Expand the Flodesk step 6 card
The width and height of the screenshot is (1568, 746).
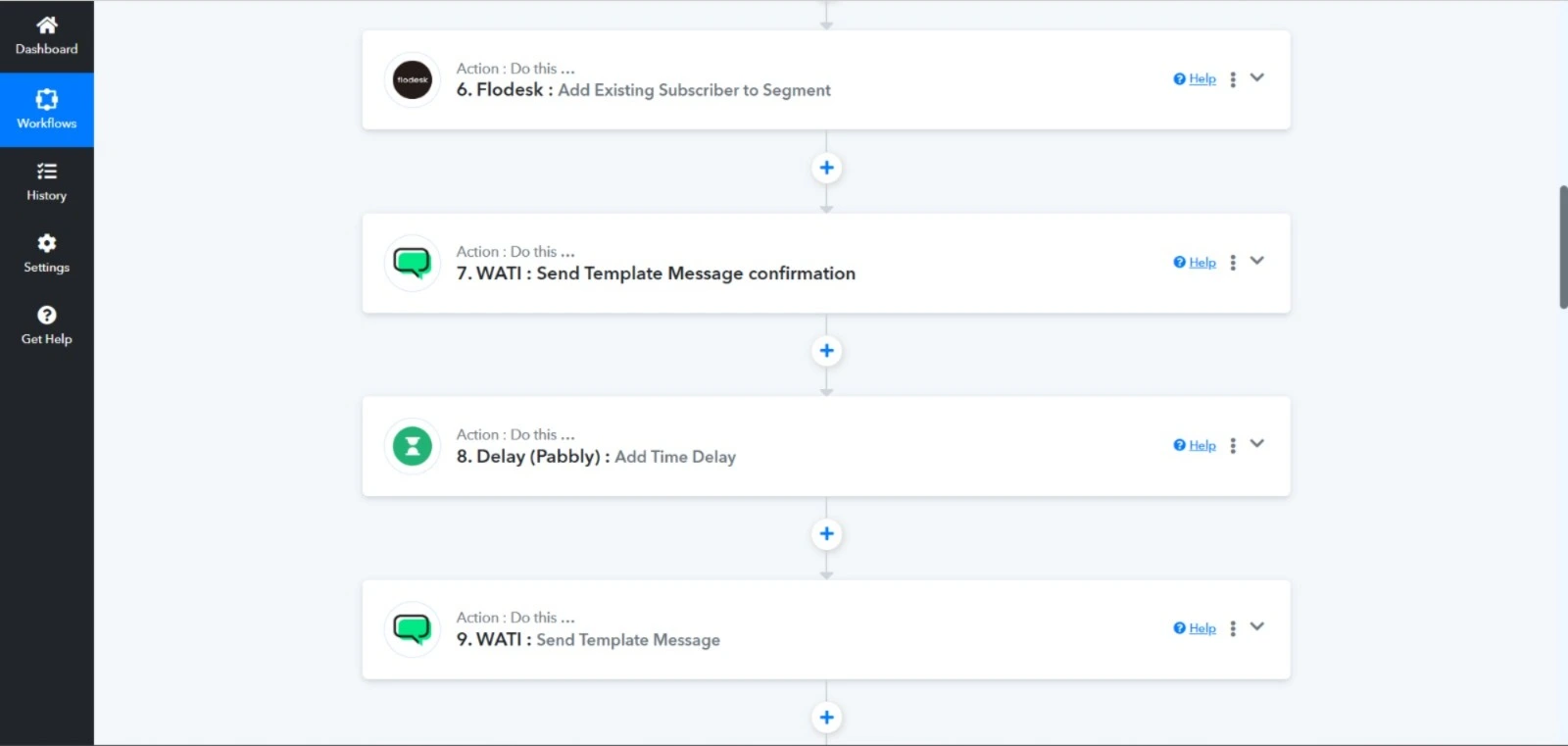click(1257, 77)
